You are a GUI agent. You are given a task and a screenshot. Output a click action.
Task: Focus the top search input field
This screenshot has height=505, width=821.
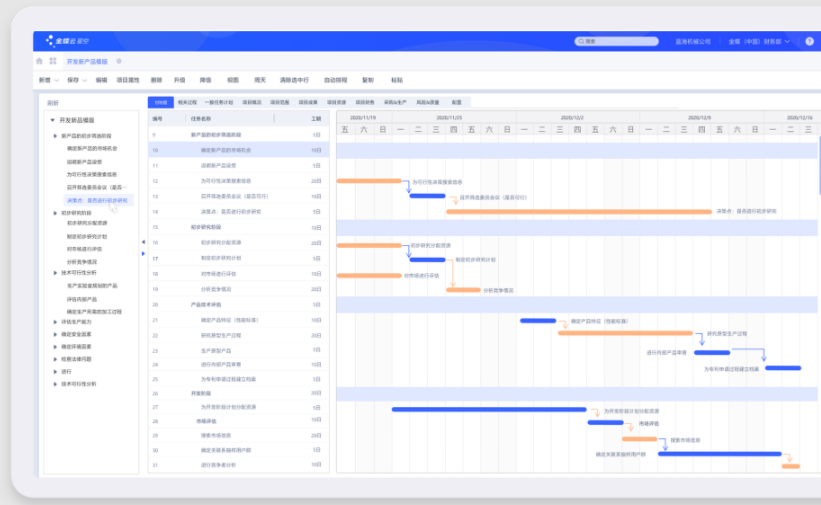(616, 41)
